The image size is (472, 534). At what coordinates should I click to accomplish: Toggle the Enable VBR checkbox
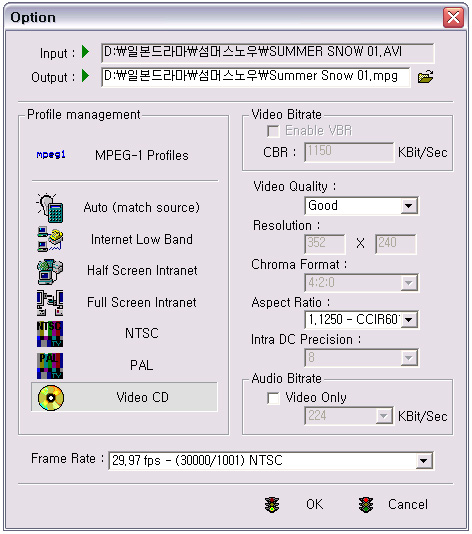pyautogui.click(x=273, y=131)
